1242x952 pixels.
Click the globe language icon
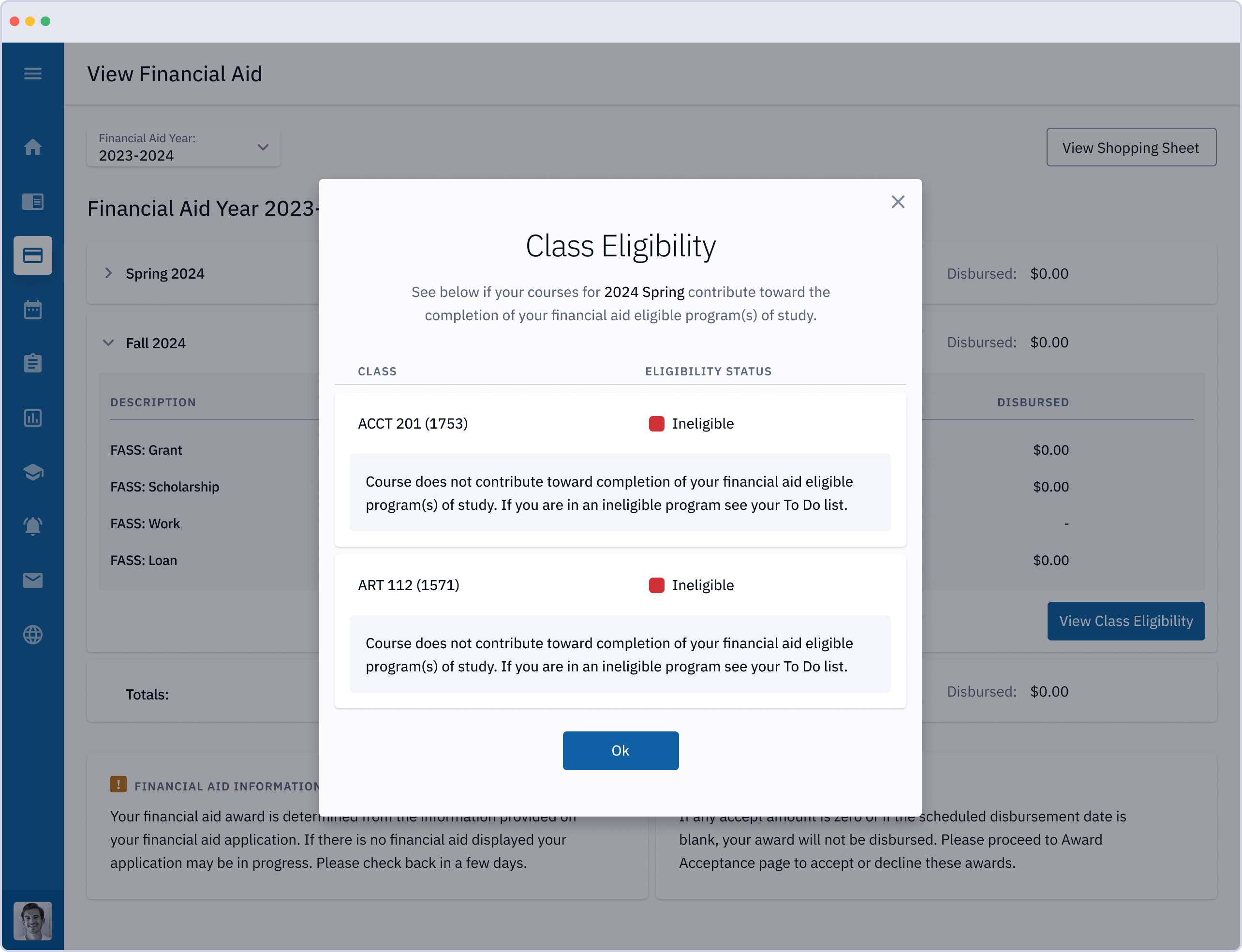[x=33, y=635]
